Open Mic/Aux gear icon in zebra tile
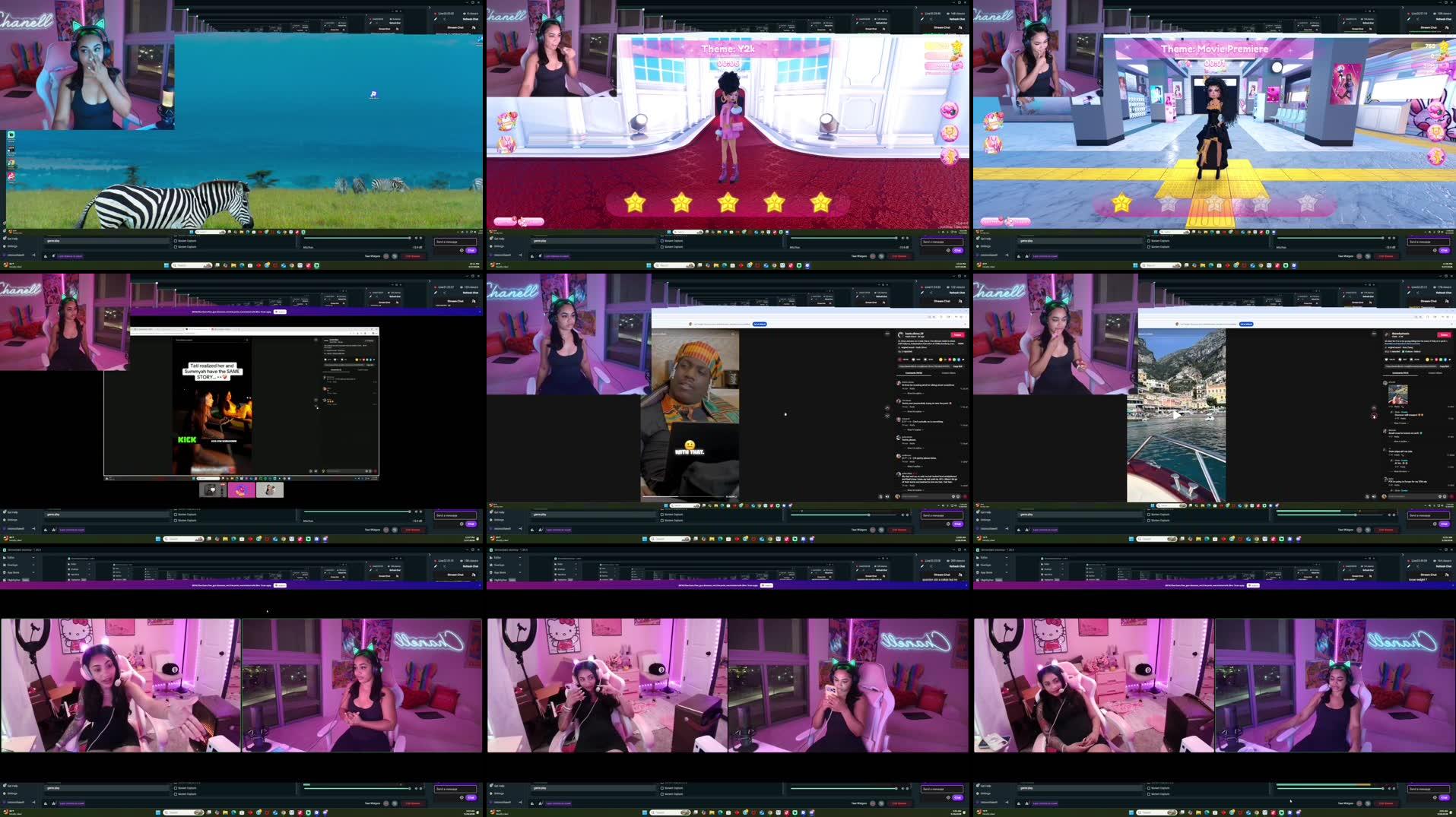Image resolution: width=1456 pixels, height=817 pixels. tap(420, 238)
